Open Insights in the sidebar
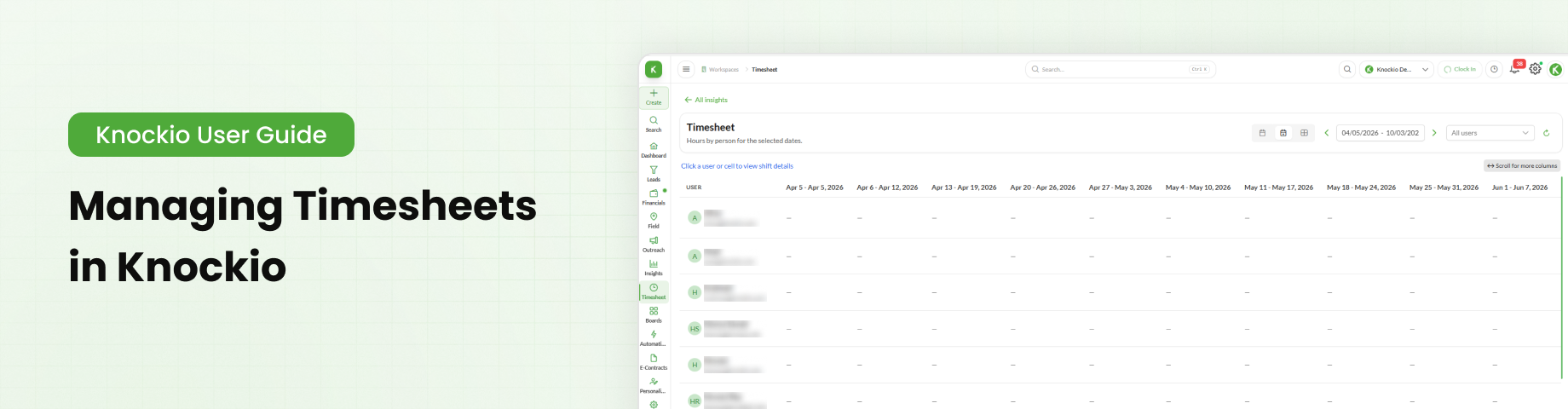This screenshot has height=409, width=1568. (654, 268)
